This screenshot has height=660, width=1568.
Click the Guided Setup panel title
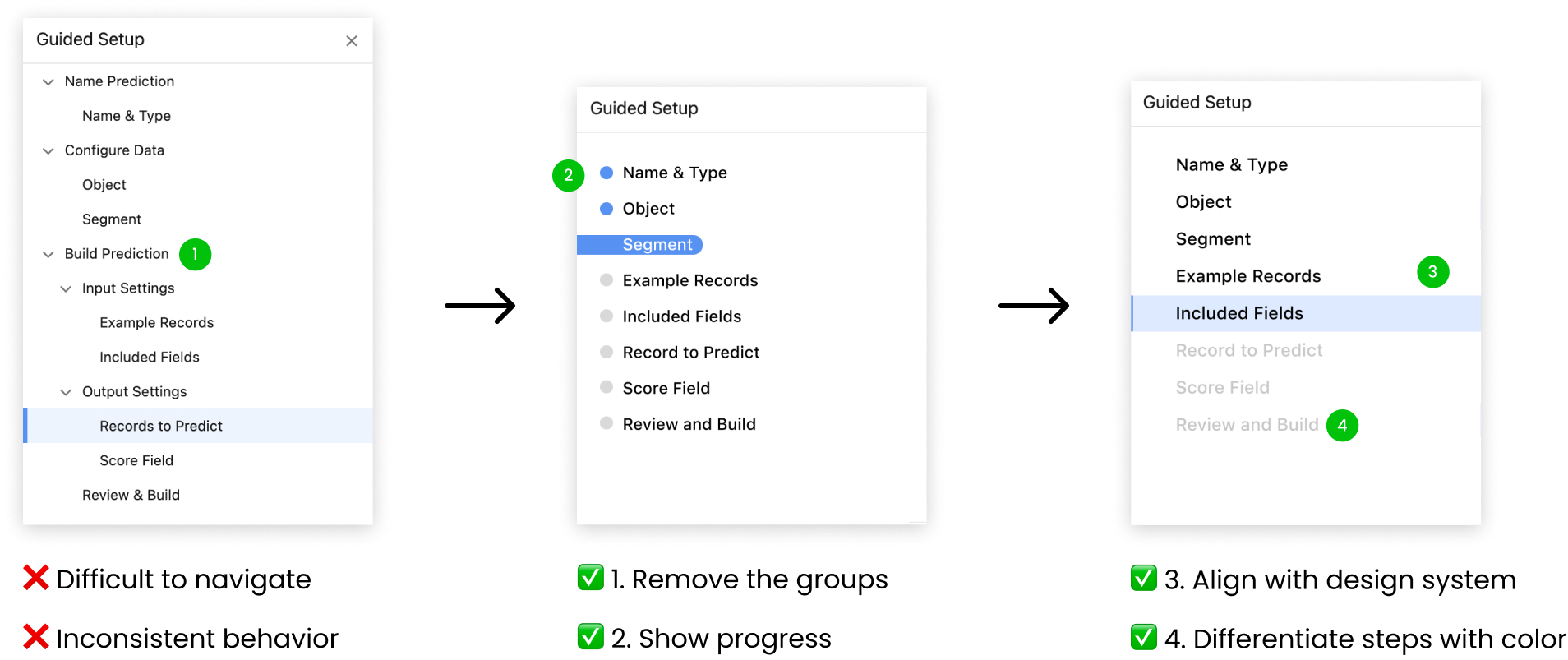(90, 39)
